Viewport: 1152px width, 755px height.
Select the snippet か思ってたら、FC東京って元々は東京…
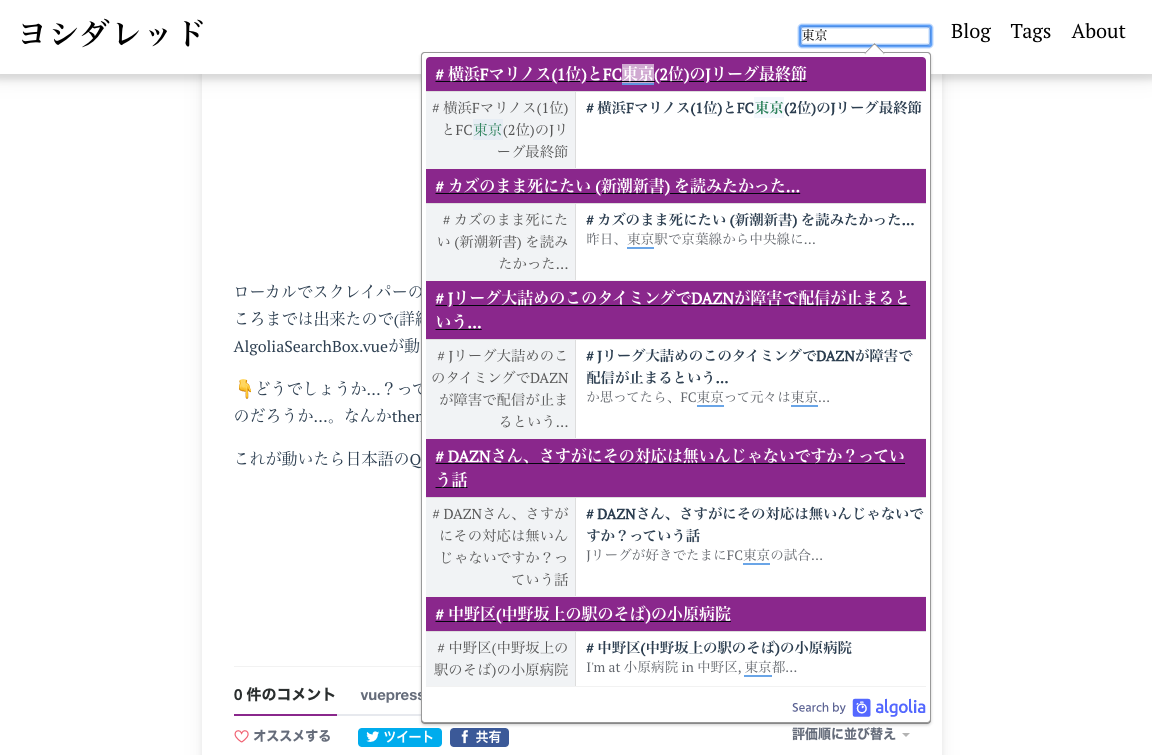(x=708, y=397)
